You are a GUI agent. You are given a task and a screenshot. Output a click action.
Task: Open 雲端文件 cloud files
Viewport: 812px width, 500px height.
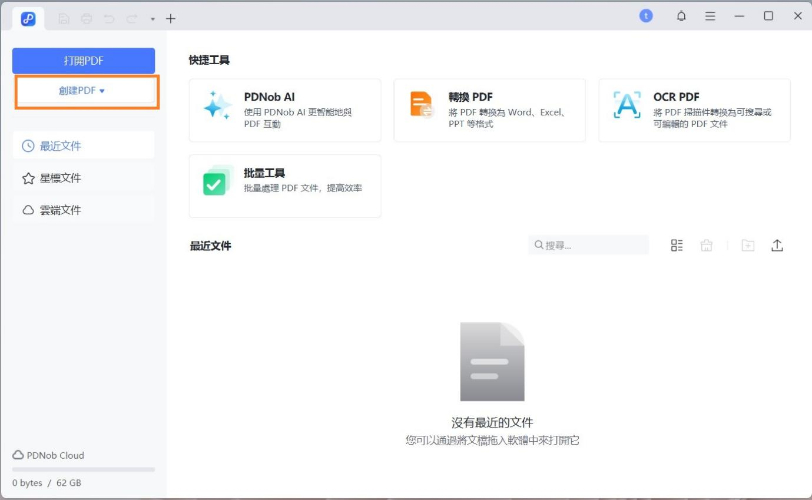pos(83,210)
